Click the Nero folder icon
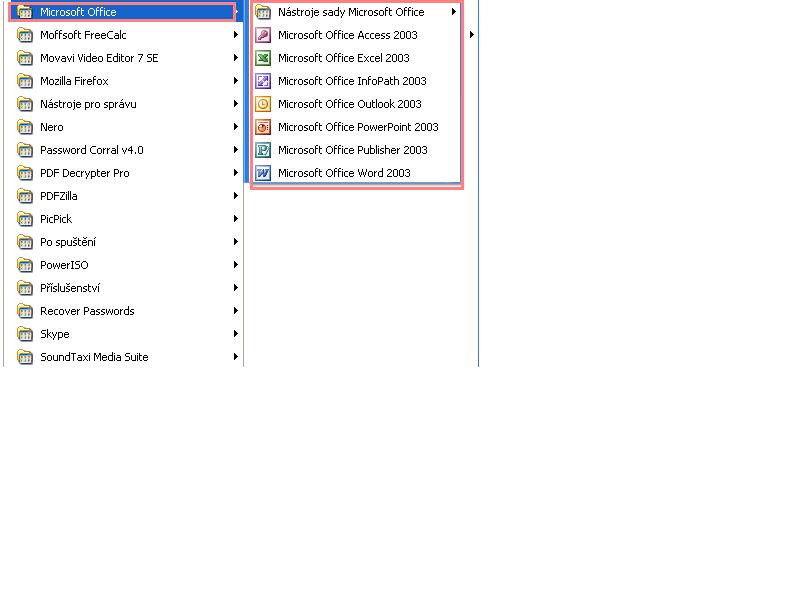This screenshot has width=800, height=600. click(24, 127)
